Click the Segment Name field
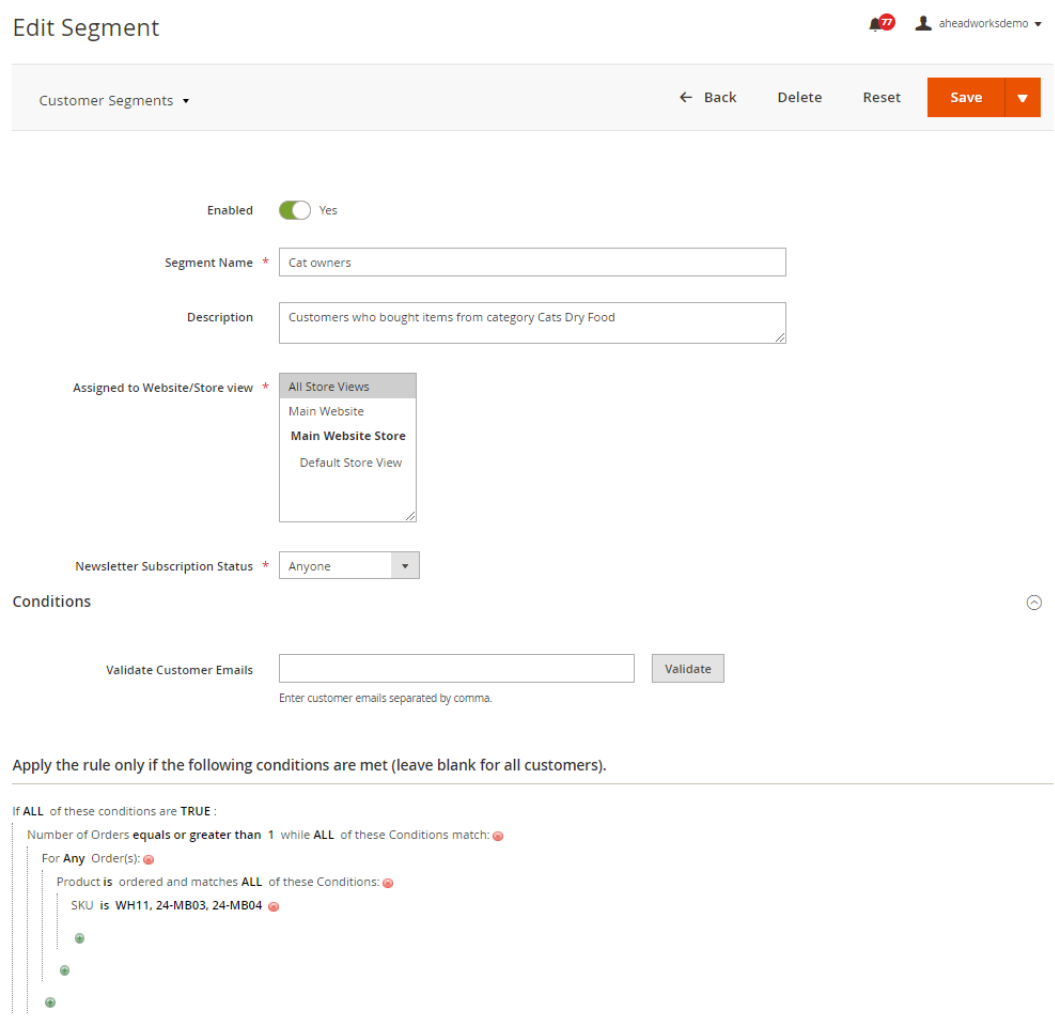This screenshot has width=1055, height=1020. click(x=532, y=262)
